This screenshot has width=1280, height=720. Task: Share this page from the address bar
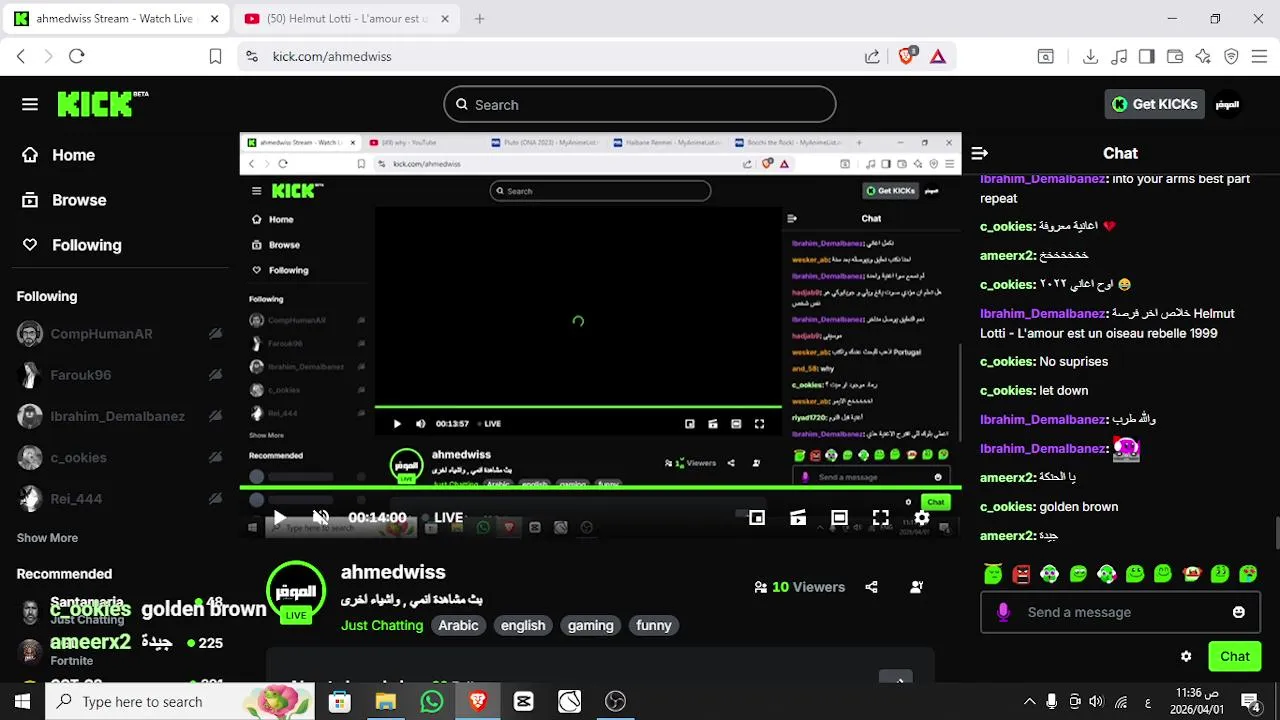click(x=872, y=56)
